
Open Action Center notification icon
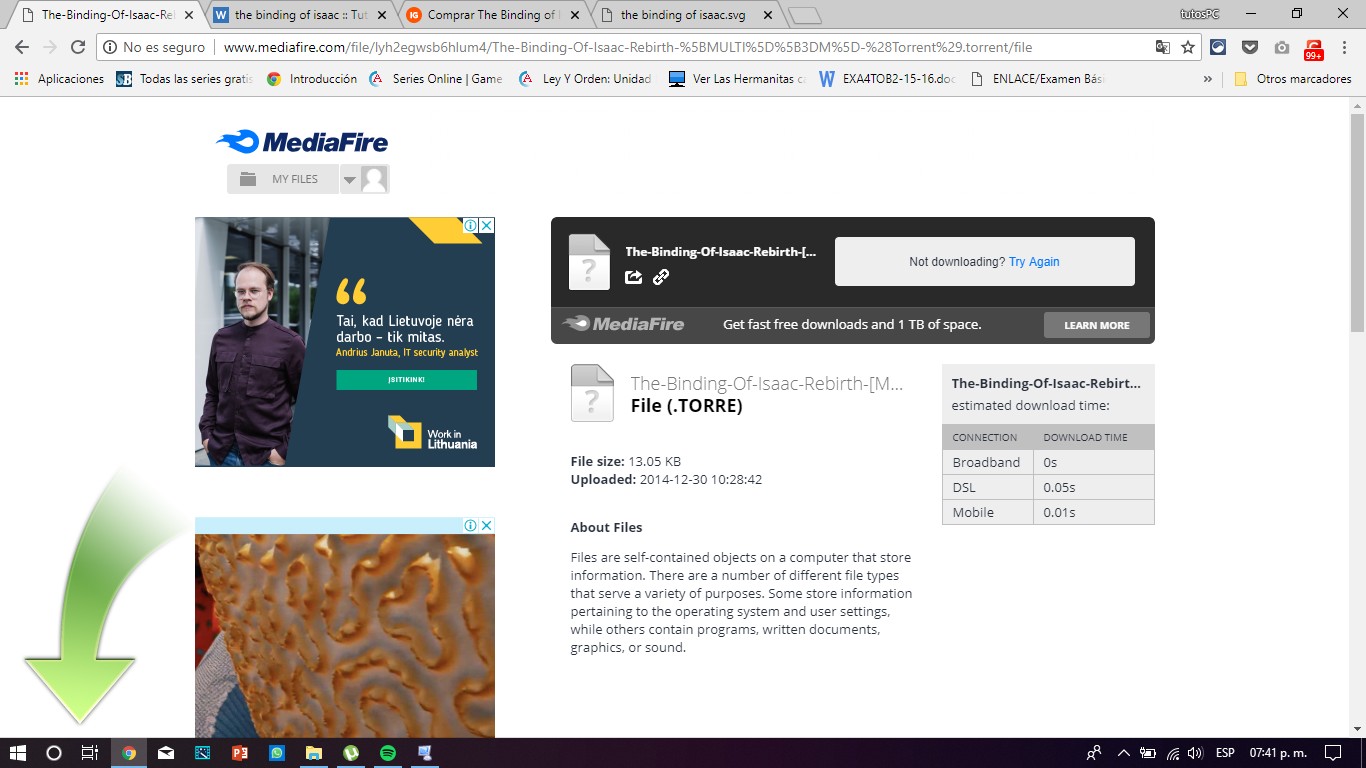(x=1332, y=753)
